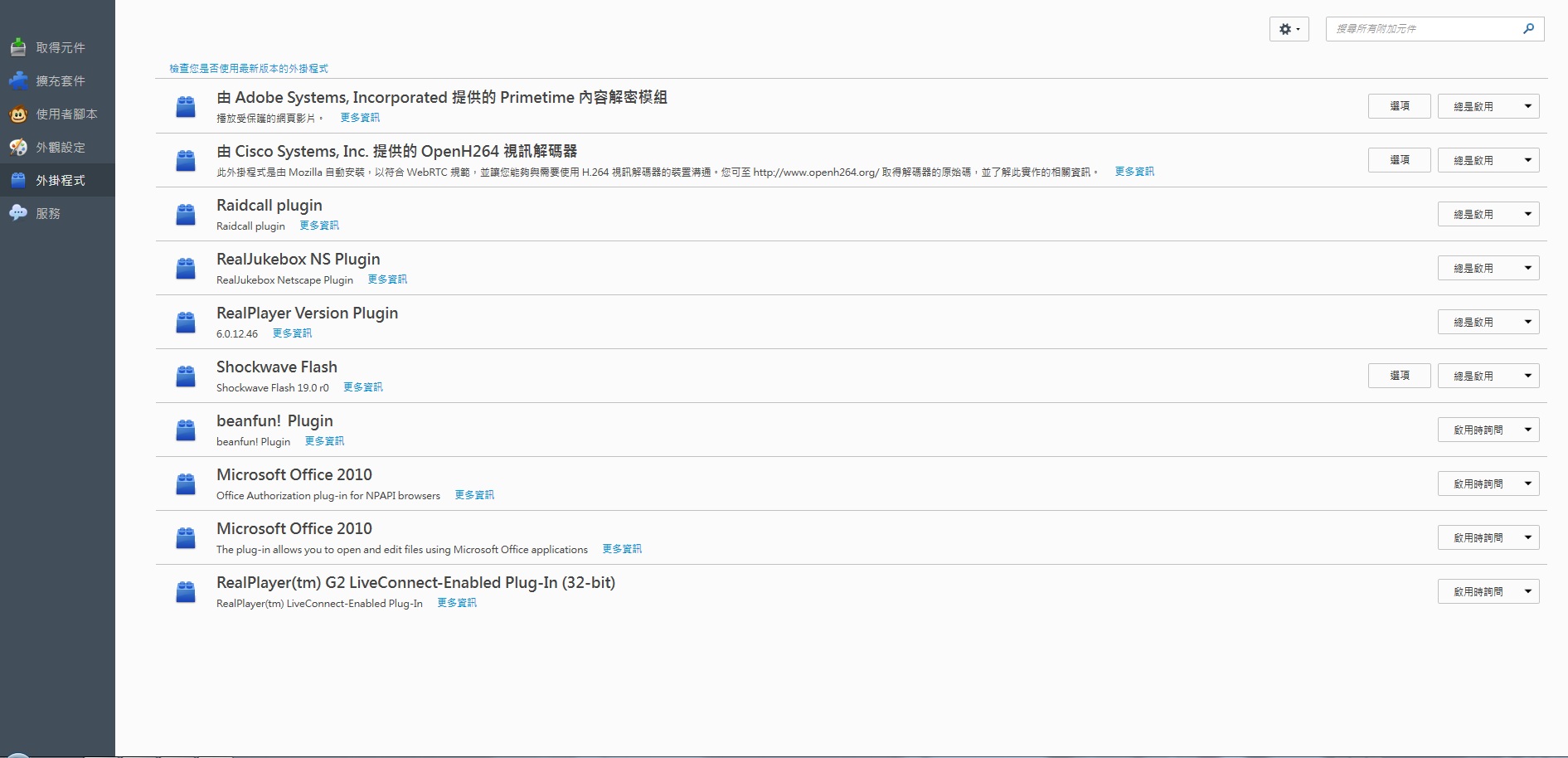Click 選項 button for Adobe Primetime

1400,106
